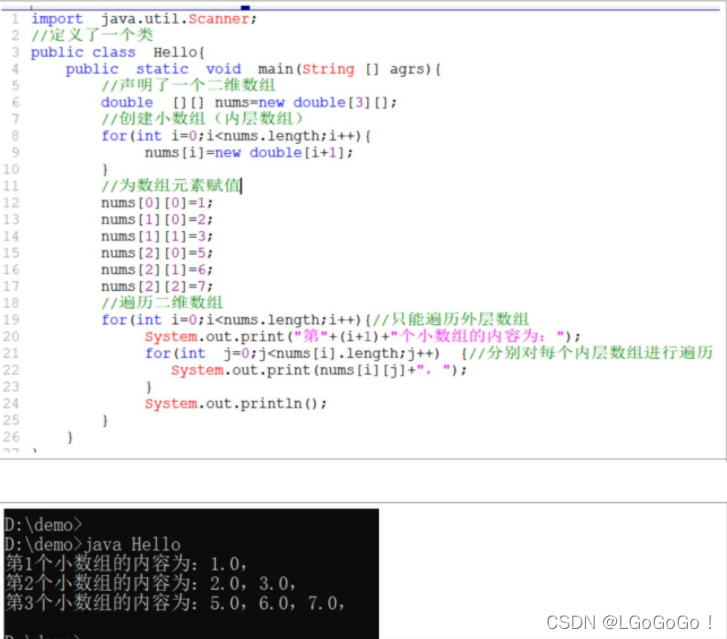Click line number 10 in gutter
This screenshot has height=639, width=727.
11,169
